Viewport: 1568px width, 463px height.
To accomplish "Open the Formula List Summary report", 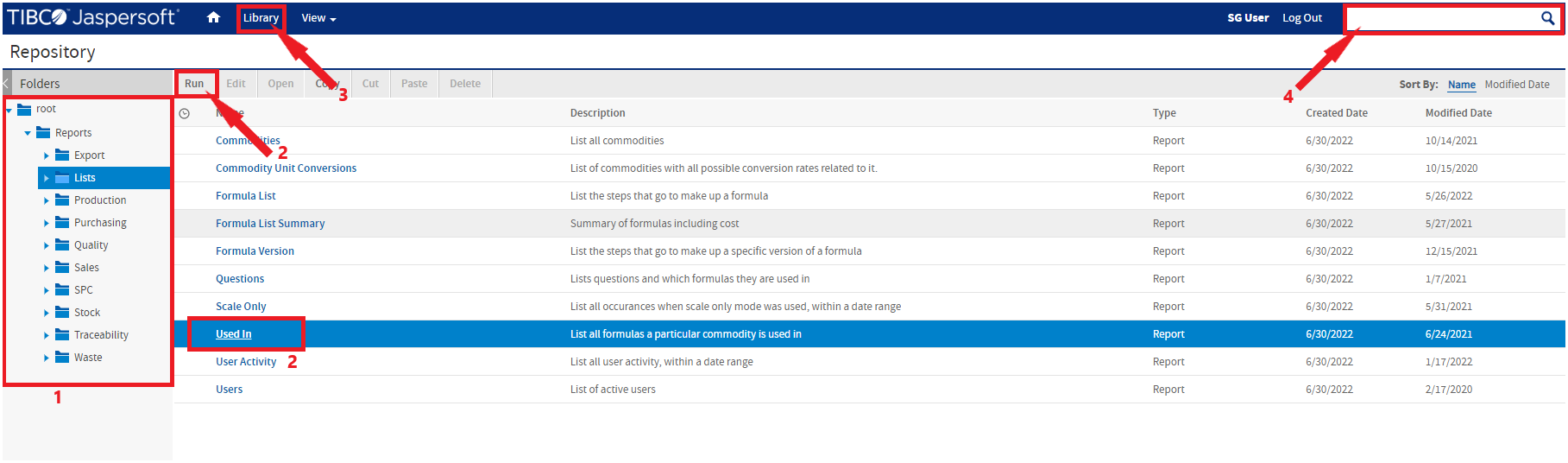I will click(x=270, y=224).
